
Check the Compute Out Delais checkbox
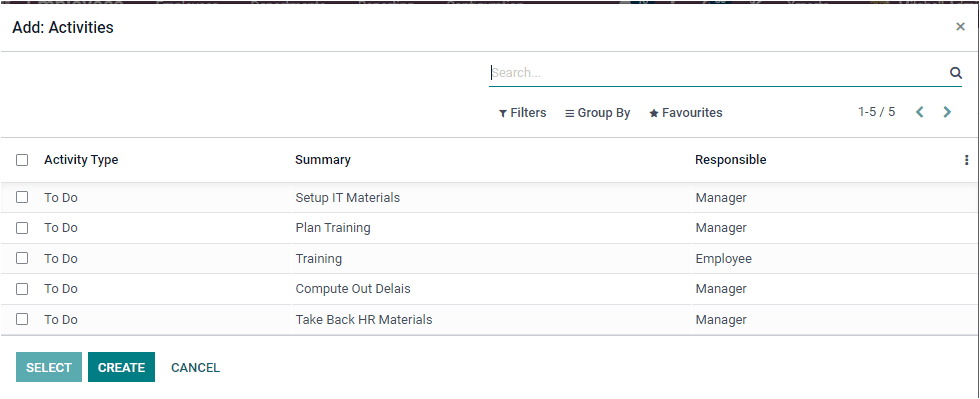click(22, 289)
